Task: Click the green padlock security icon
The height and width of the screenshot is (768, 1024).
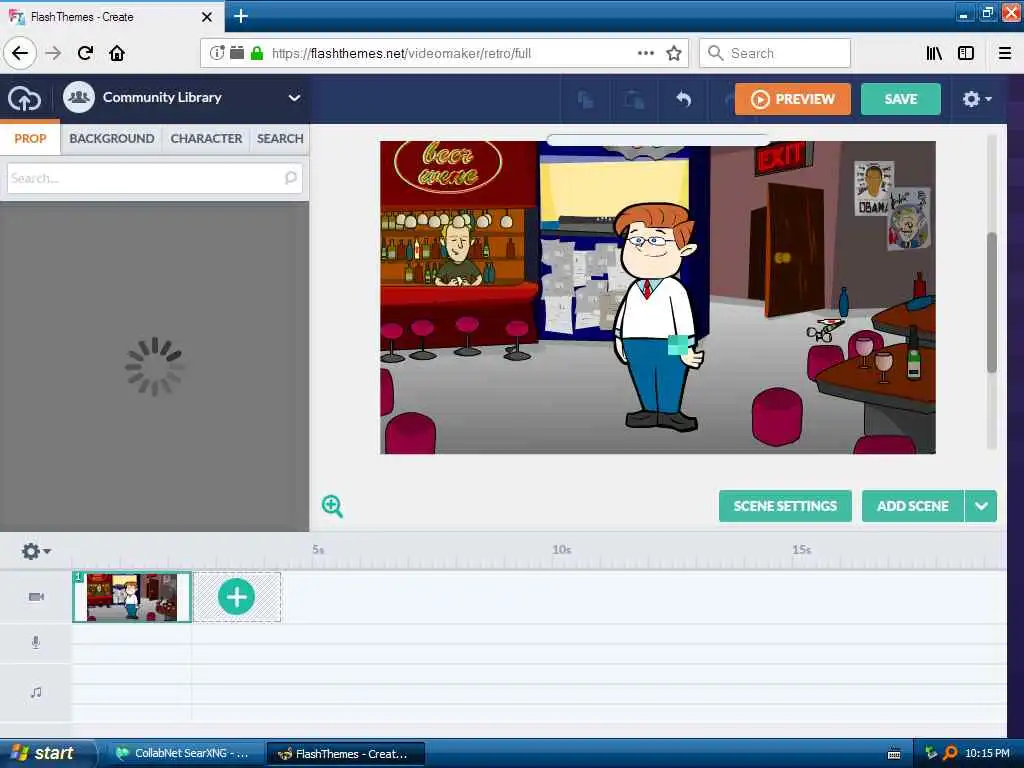Action: pos(257,53)
